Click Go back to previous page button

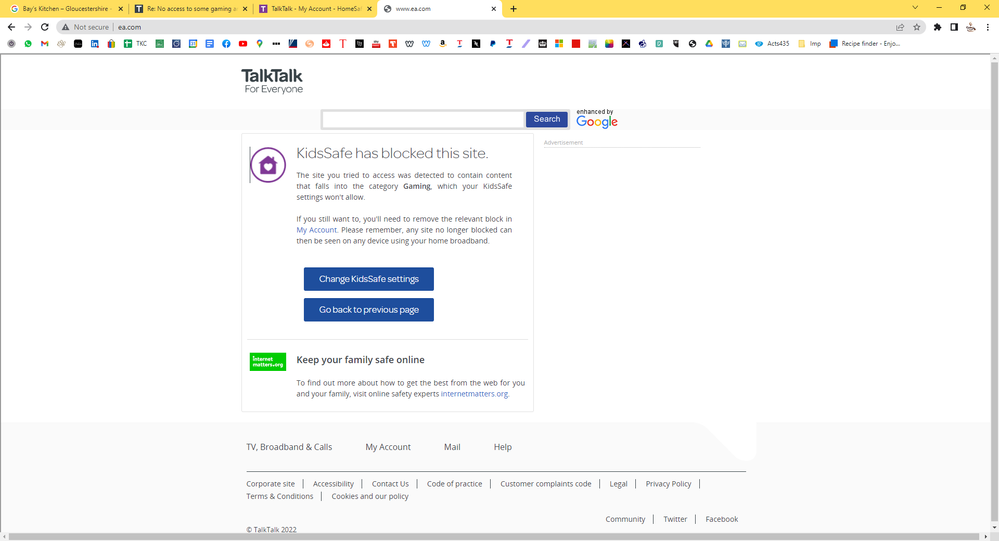[x=369, y=310]
